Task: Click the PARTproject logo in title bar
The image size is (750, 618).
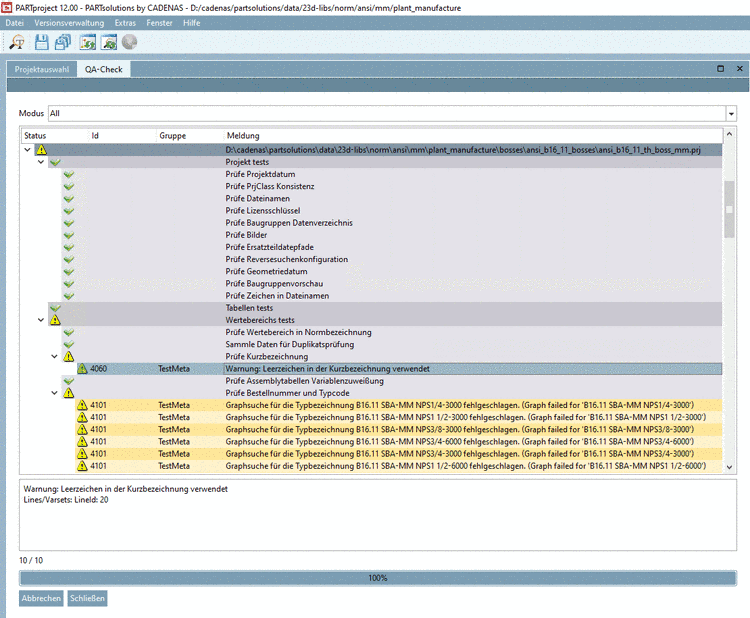Action: coord(8,7)
